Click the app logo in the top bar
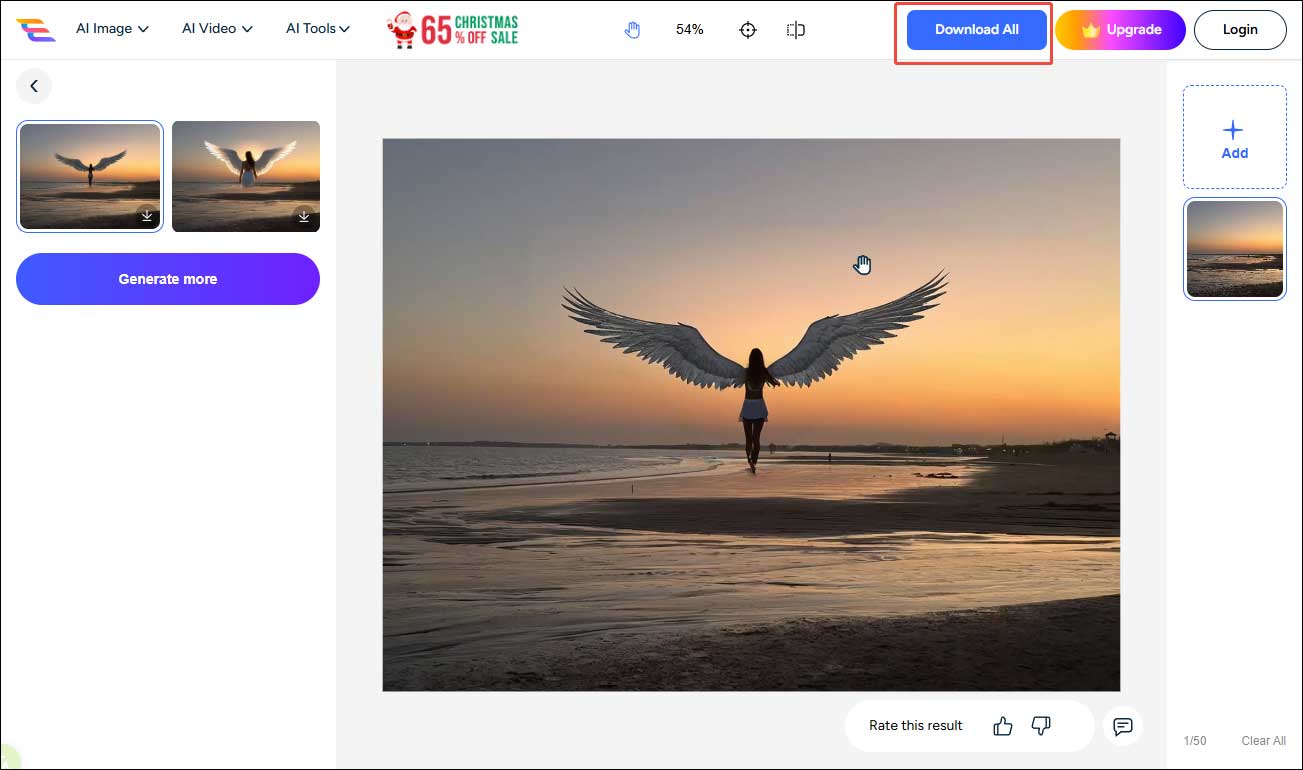1303x770 pixels. pos(37,29)
